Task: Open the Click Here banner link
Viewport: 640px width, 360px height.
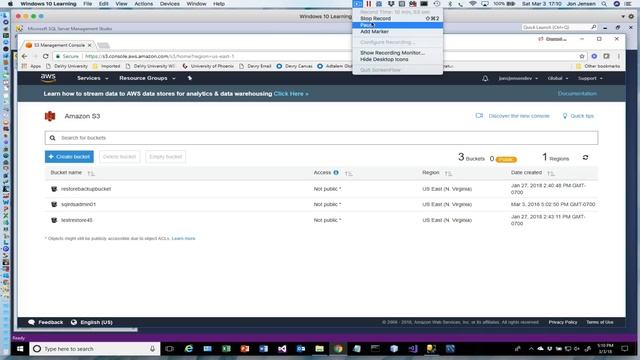Action: click(x=291, y=93)
